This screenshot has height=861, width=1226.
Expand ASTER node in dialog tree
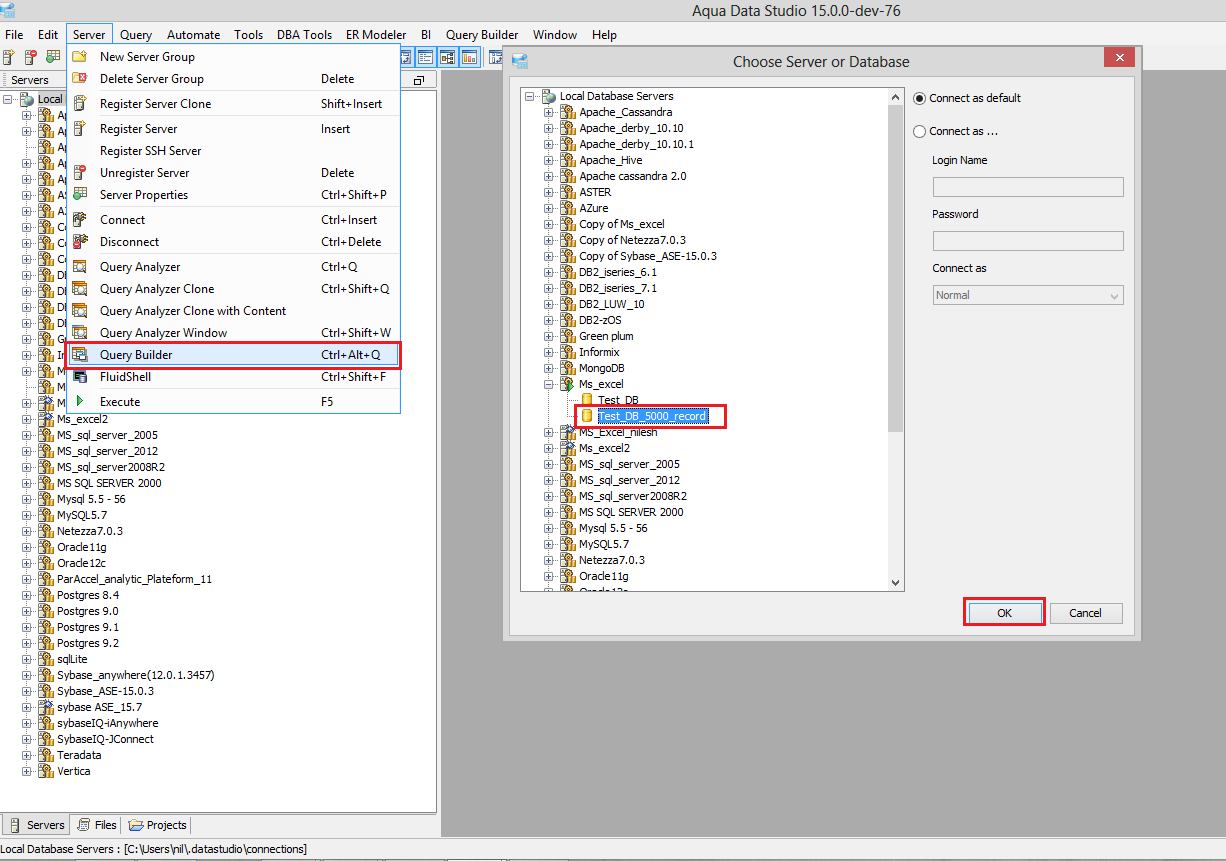click(x=548, y=192)
